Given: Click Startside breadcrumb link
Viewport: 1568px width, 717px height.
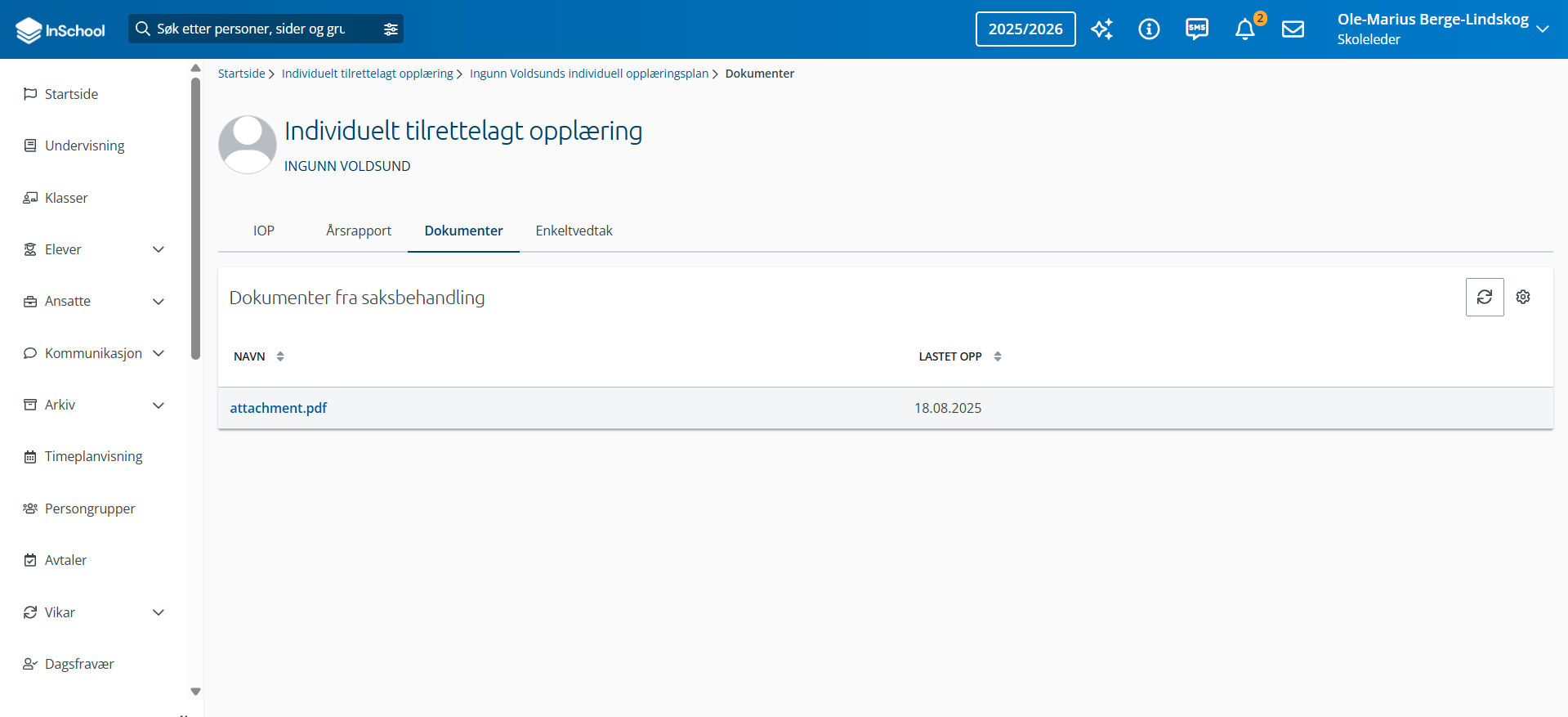Looking at the screenshot, I should click(241, 74).
